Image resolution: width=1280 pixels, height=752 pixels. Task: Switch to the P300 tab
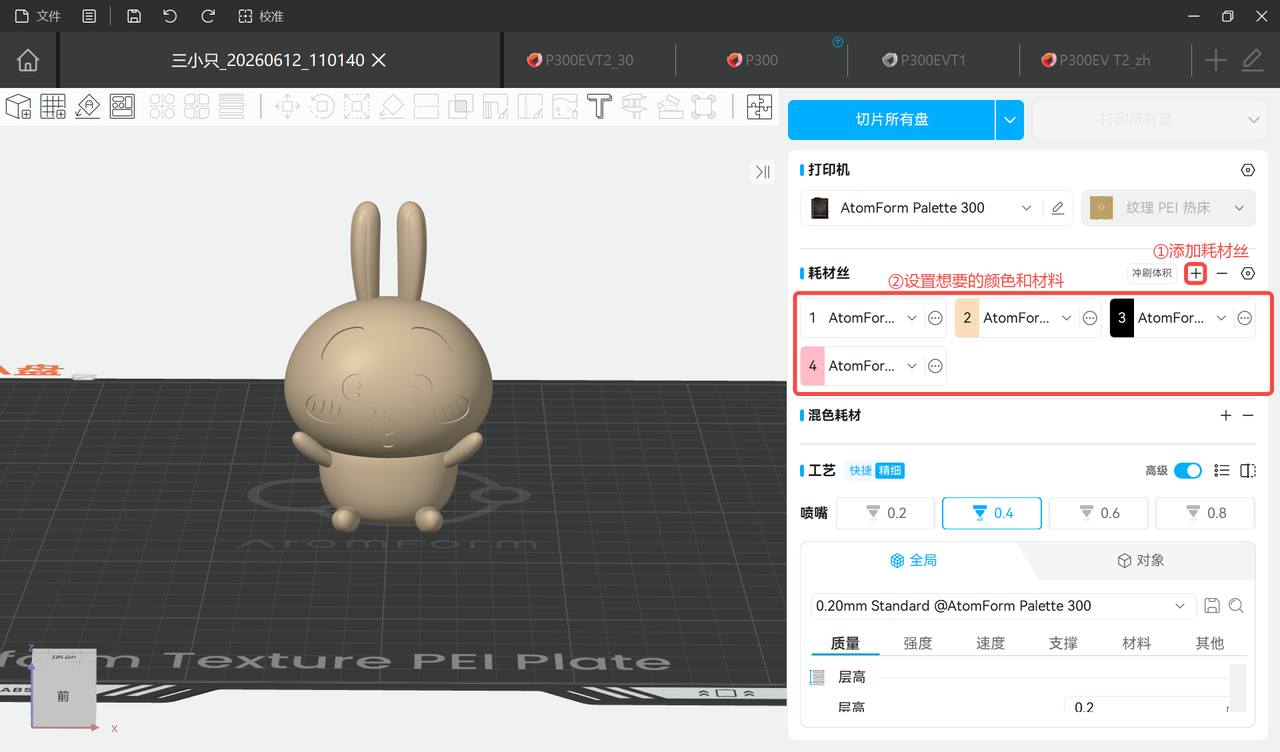(753, 60)
